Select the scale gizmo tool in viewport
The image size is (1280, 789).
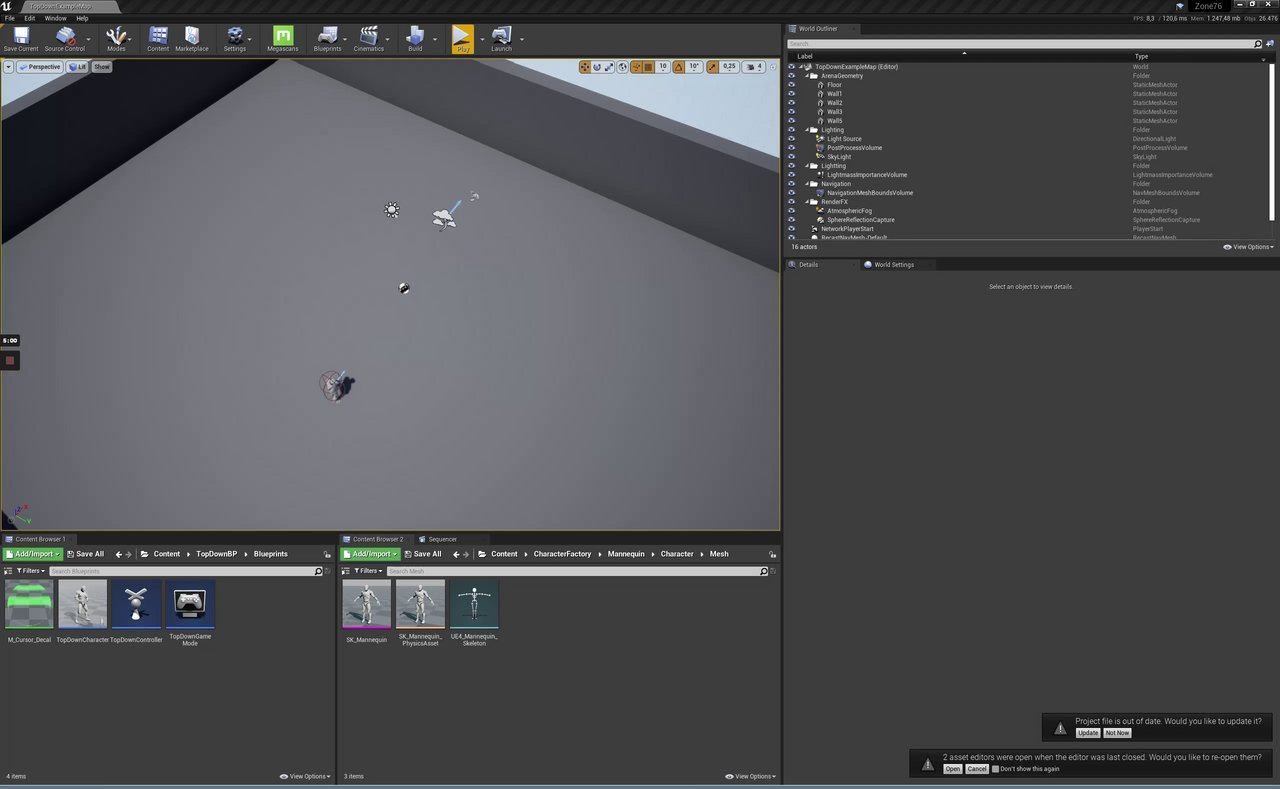tap(609, 67)
